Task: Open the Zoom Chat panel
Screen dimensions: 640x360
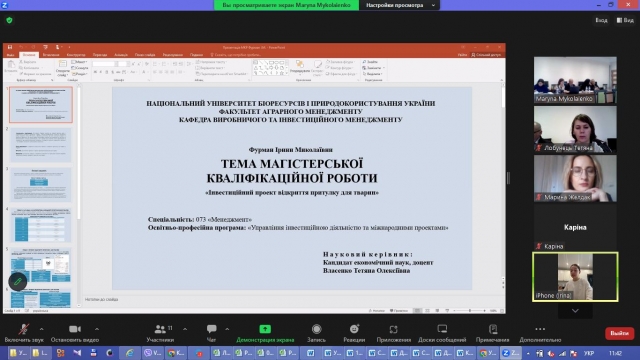Action: pyautogui.click(x=211, y=333)
